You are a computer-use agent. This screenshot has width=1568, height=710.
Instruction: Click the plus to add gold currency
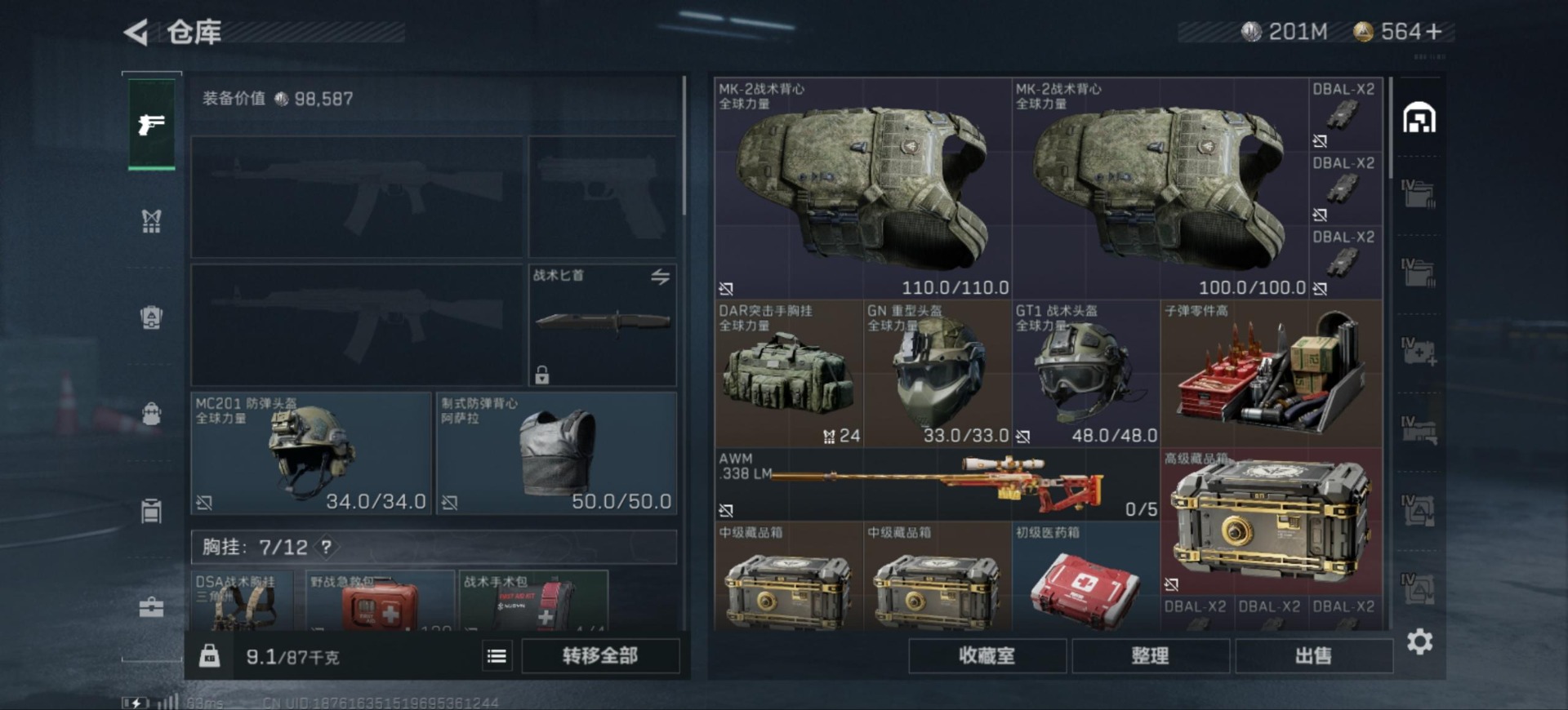[1434, 32]
